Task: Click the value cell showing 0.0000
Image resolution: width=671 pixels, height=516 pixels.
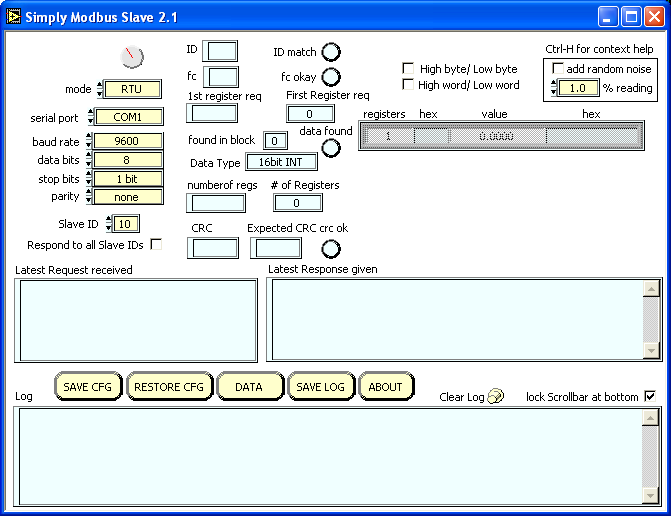Action: [x=497, y=136]
